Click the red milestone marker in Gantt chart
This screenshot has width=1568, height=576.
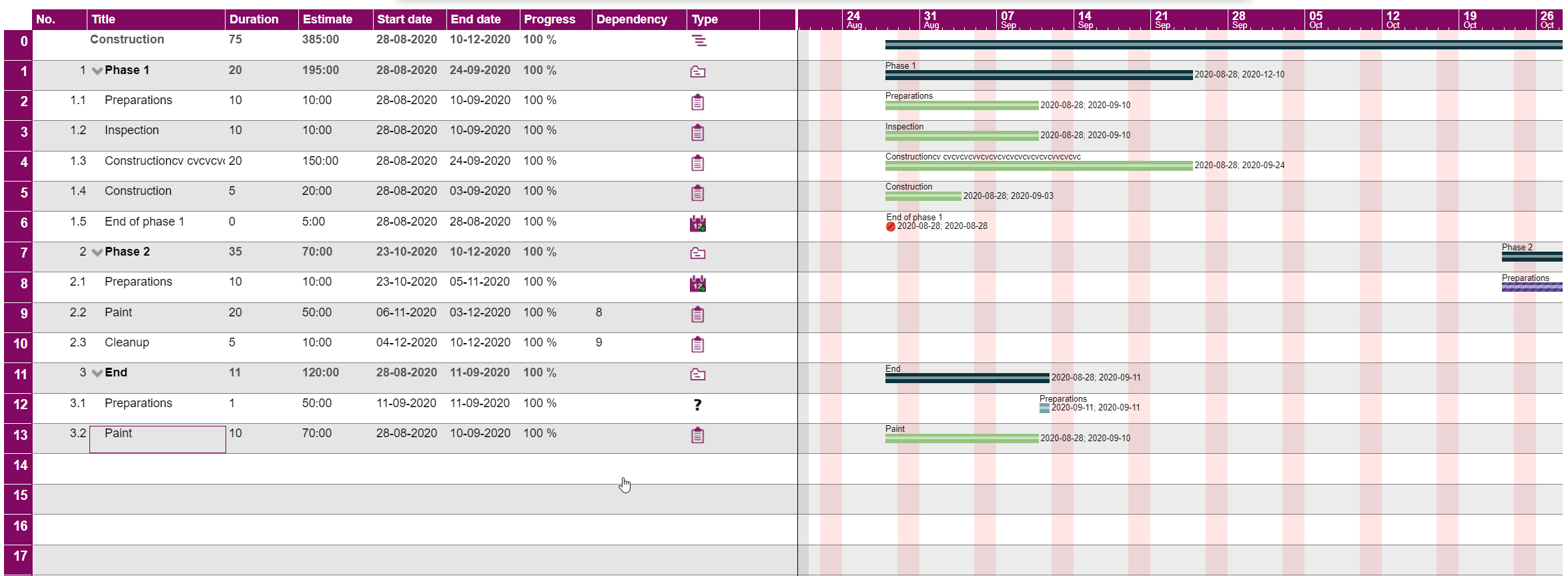[x=890, y=227]
